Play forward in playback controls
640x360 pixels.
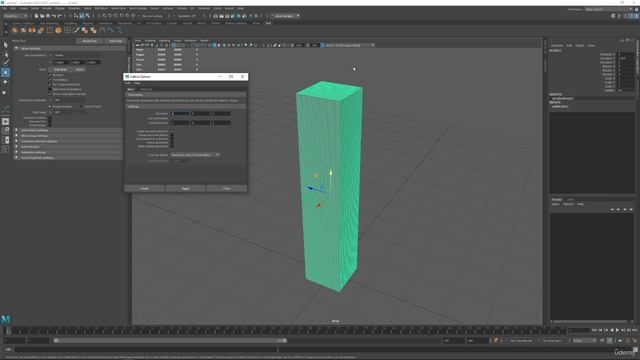click(x=617, y=330)
